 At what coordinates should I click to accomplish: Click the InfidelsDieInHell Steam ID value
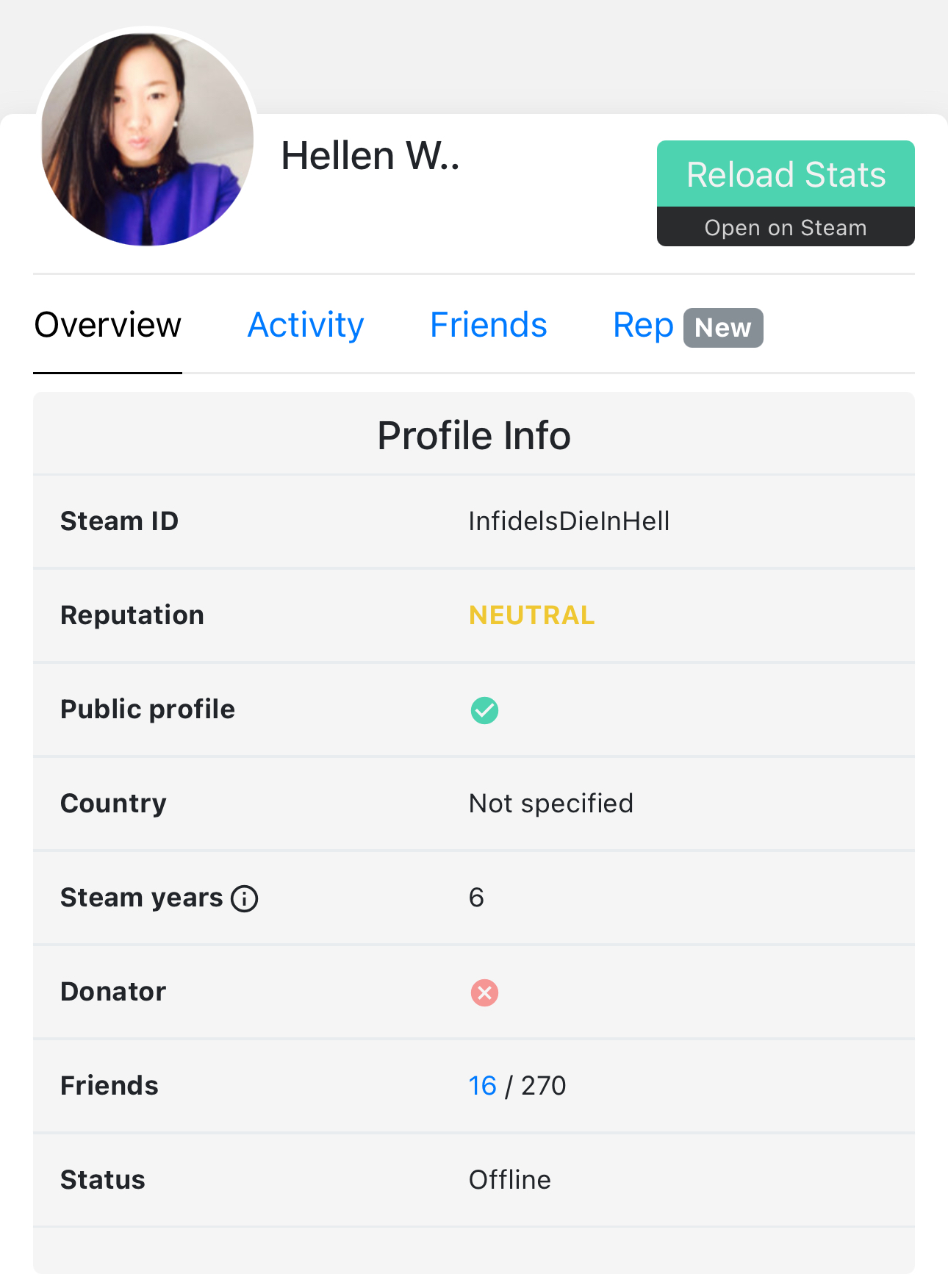coord(569,521)
